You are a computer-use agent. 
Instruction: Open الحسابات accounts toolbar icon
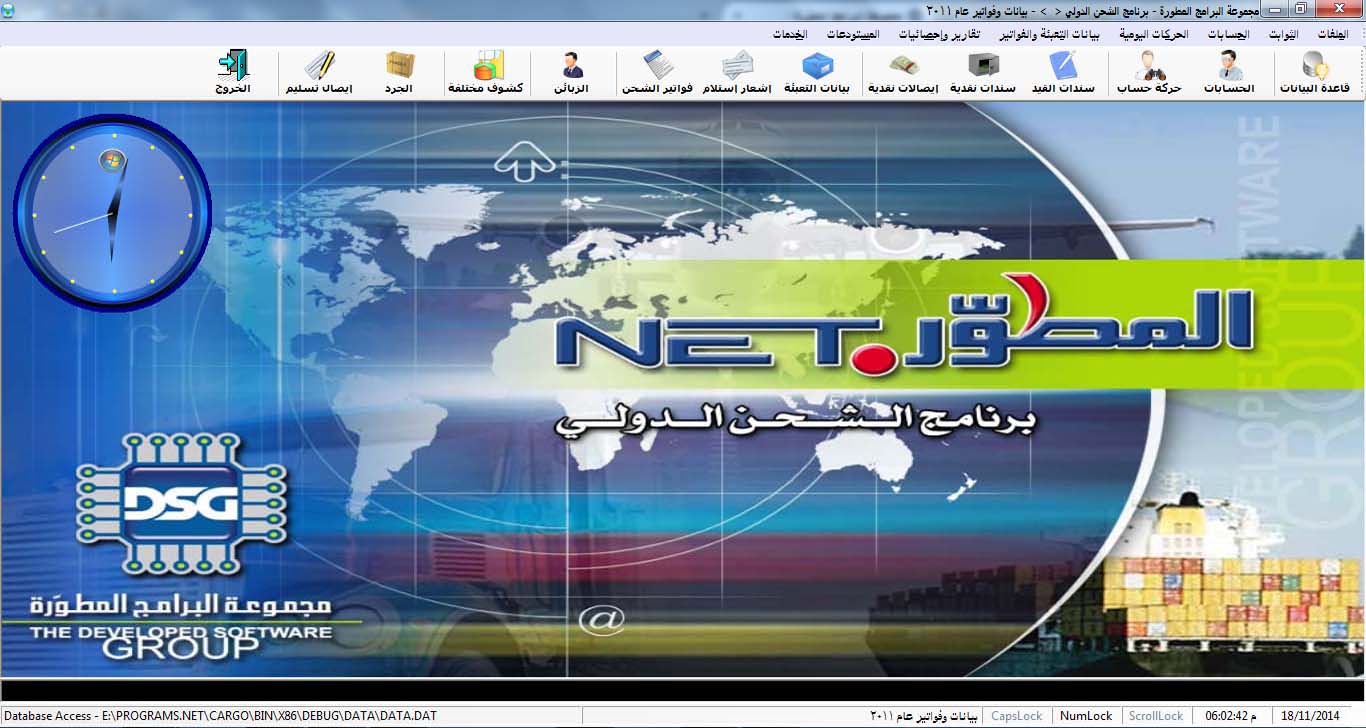(x=1230, y=73)
